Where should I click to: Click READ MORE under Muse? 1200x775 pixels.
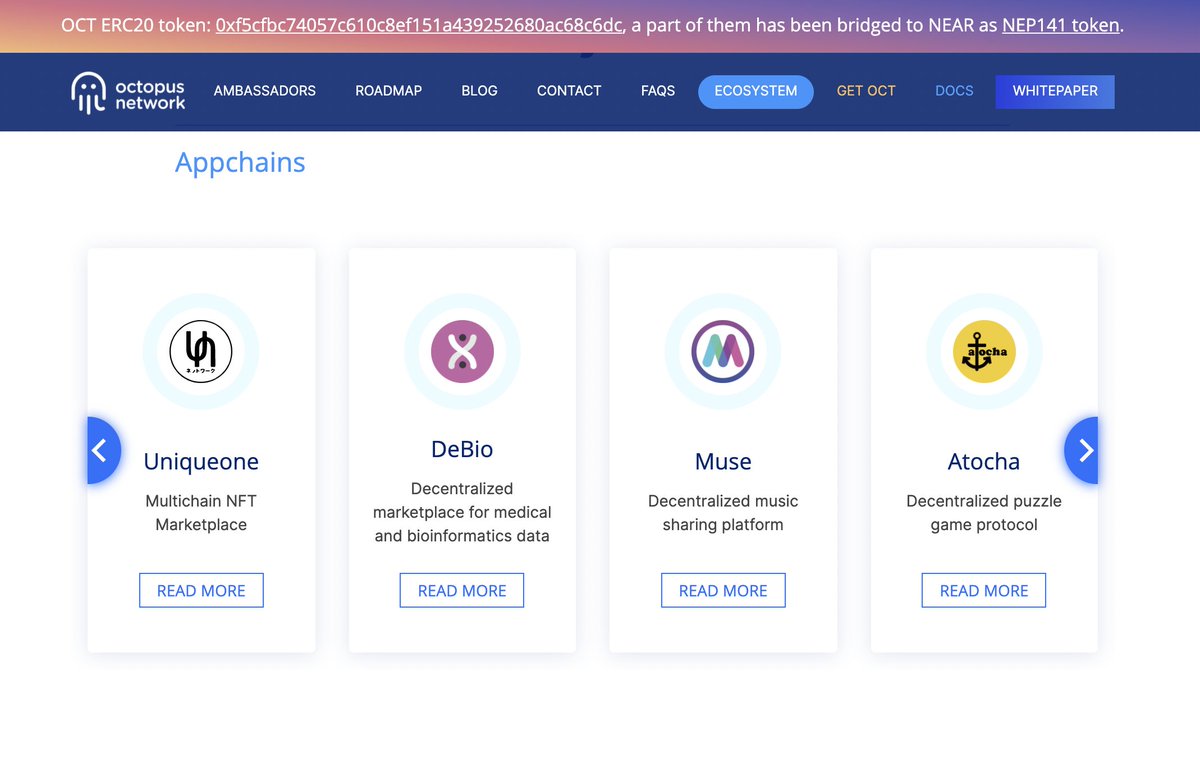click(x=723, y=590)
